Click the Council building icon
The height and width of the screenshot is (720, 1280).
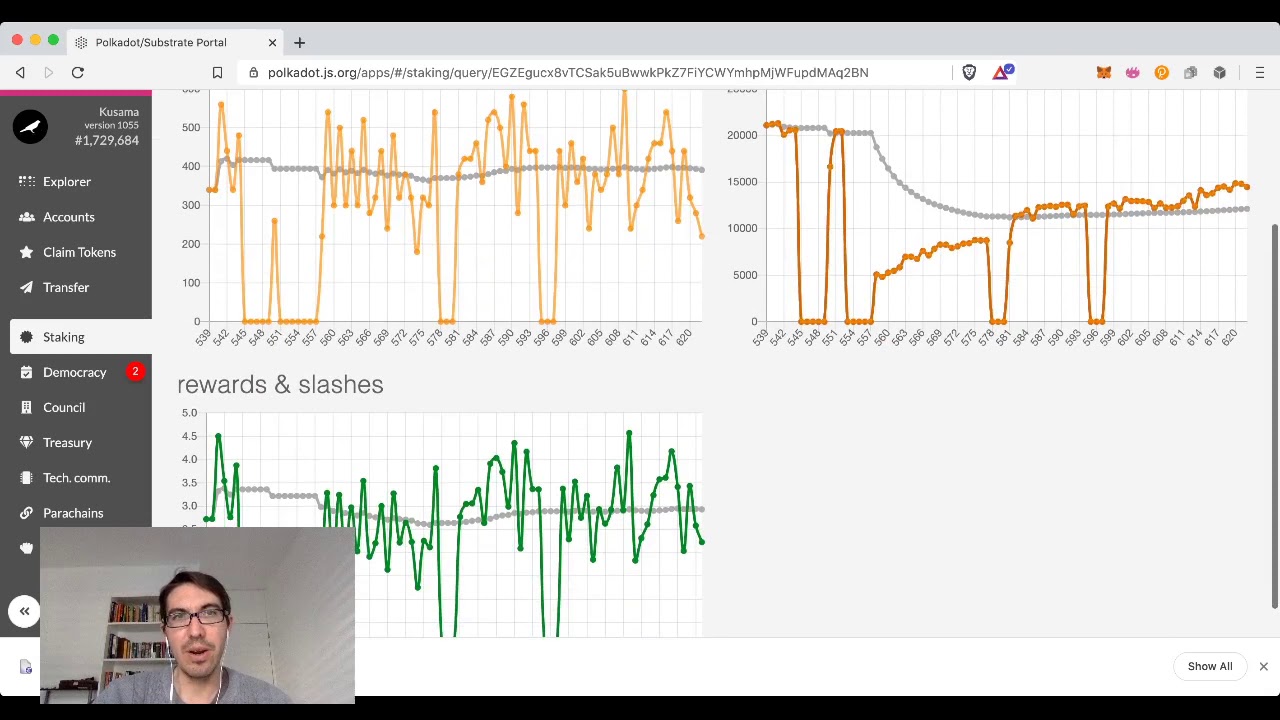click(26, 407)
